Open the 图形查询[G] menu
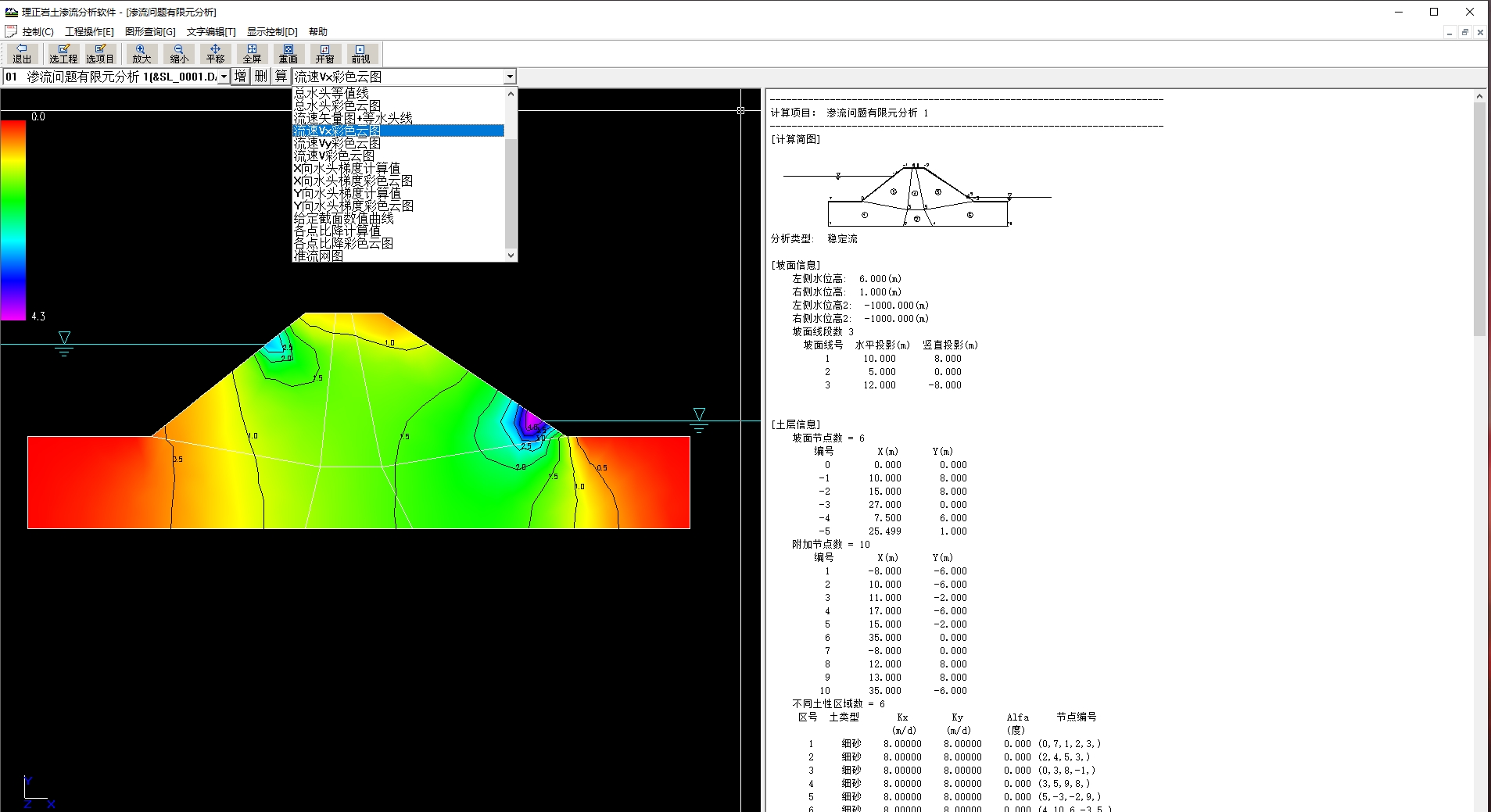 [x=150, y=32]
